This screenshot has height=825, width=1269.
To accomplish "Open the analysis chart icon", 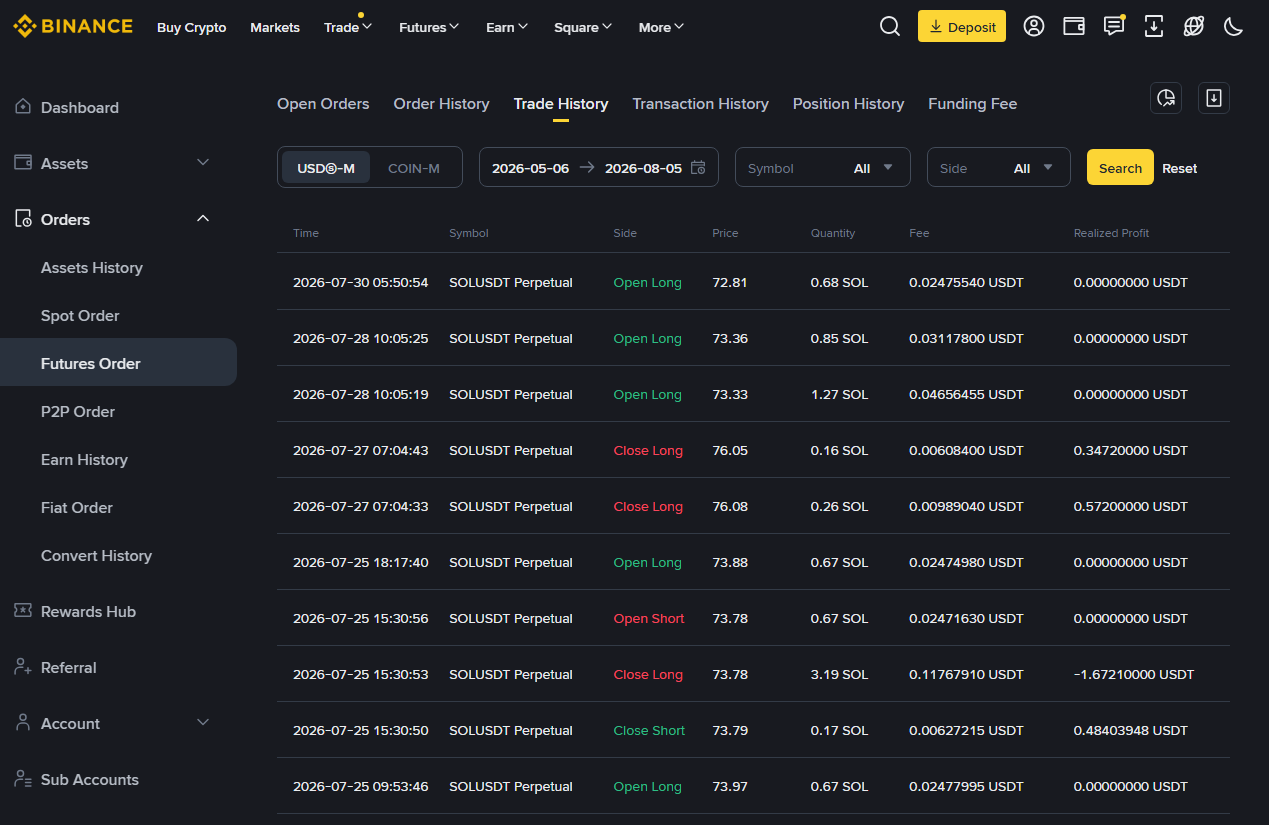I will (x=1166, y=98).
